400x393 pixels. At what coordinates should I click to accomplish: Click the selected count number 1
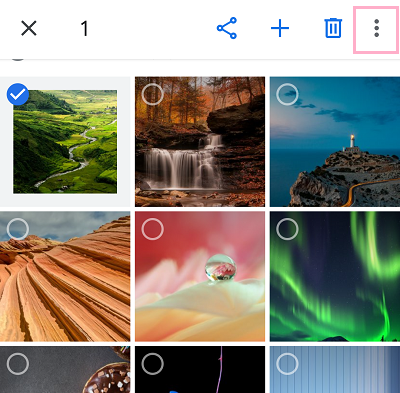(85, 28)
